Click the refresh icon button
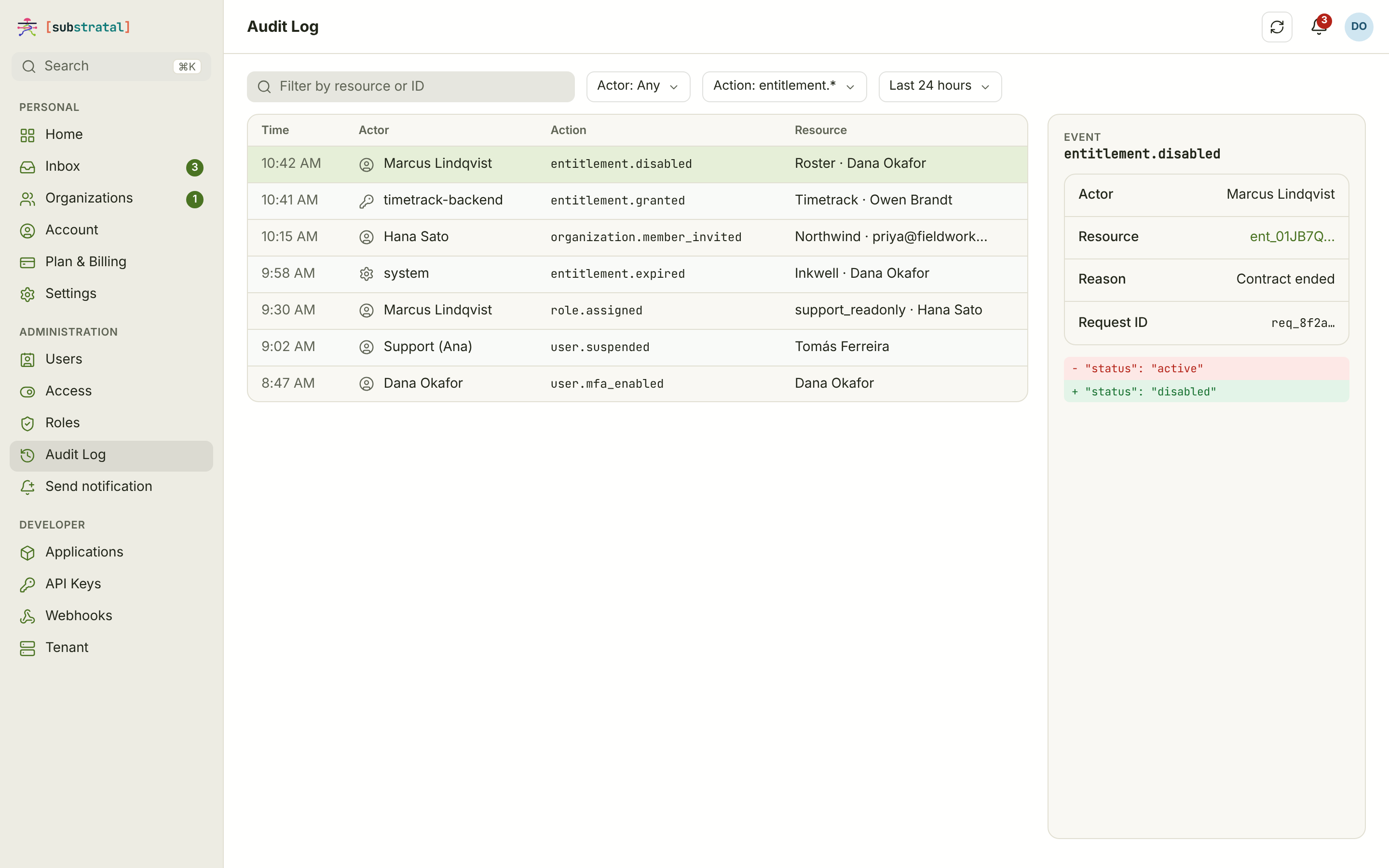This screenshot has width=1389, height=868. [1277, 27]
